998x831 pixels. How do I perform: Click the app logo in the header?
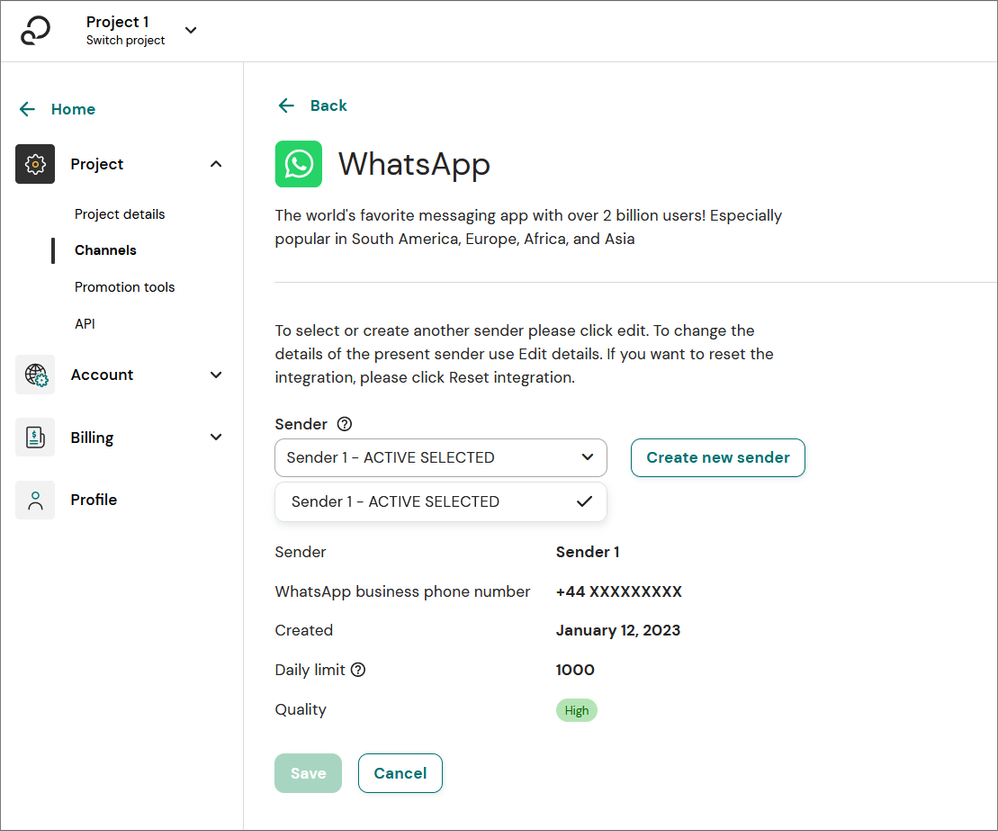35,31
